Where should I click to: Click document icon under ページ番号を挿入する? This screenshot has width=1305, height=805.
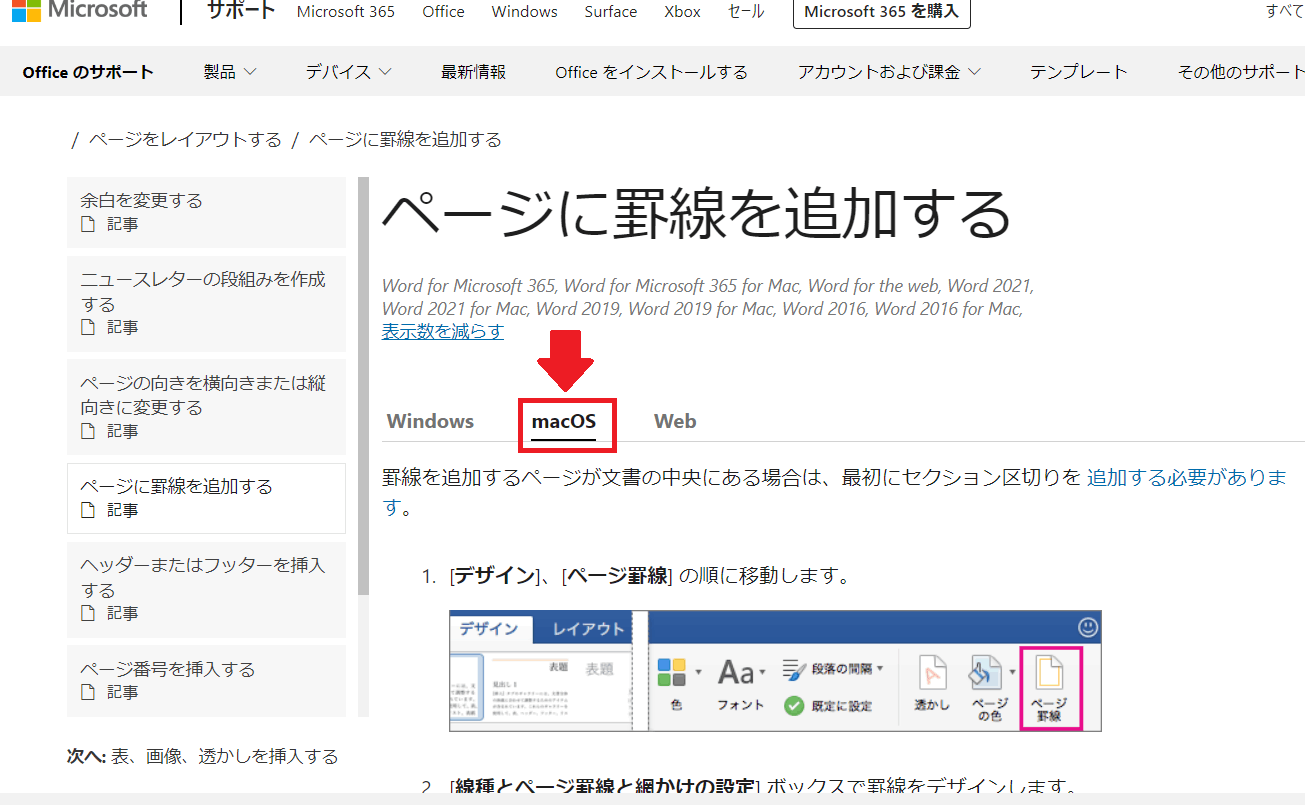[x=88, y=692]
